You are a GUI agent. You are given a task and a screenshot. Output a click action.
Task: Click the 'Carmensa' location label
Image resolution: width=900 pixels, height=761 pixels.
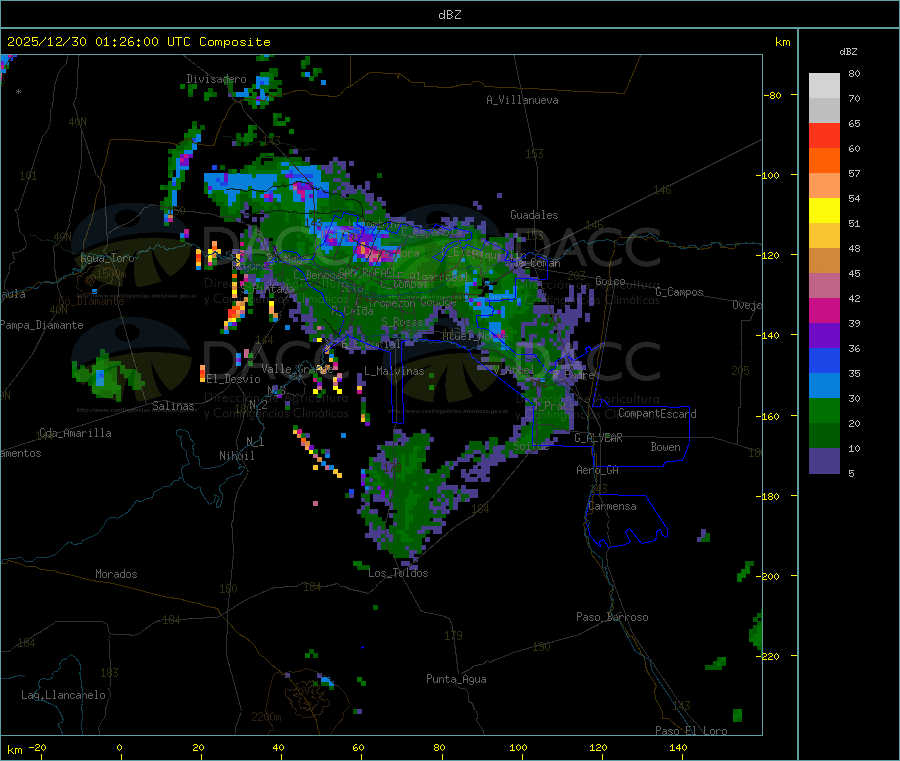[612, 506]
